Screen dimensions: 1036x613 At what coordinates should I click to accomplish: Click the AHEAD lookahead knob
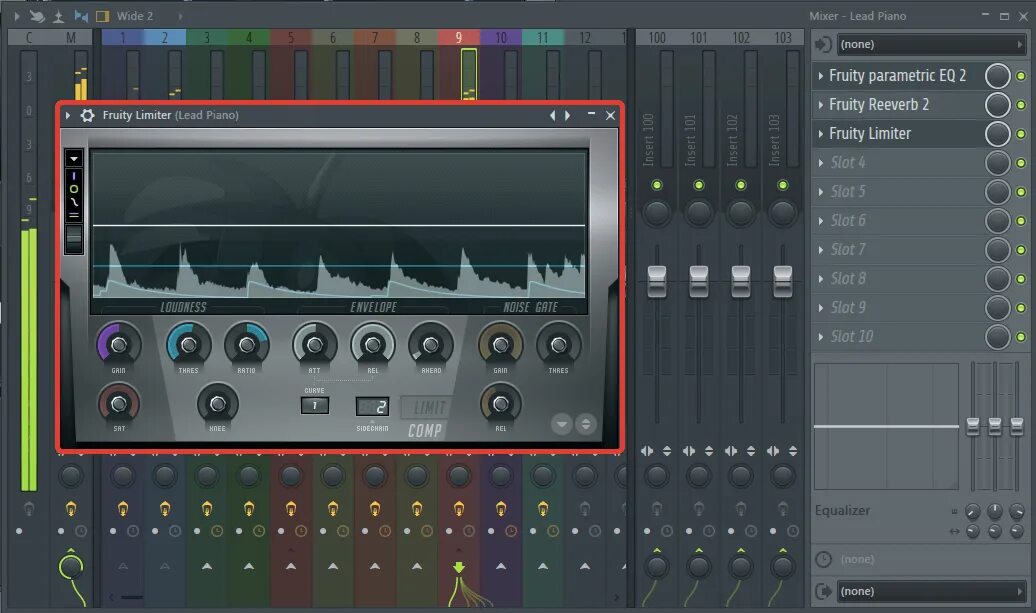point(431,344)
